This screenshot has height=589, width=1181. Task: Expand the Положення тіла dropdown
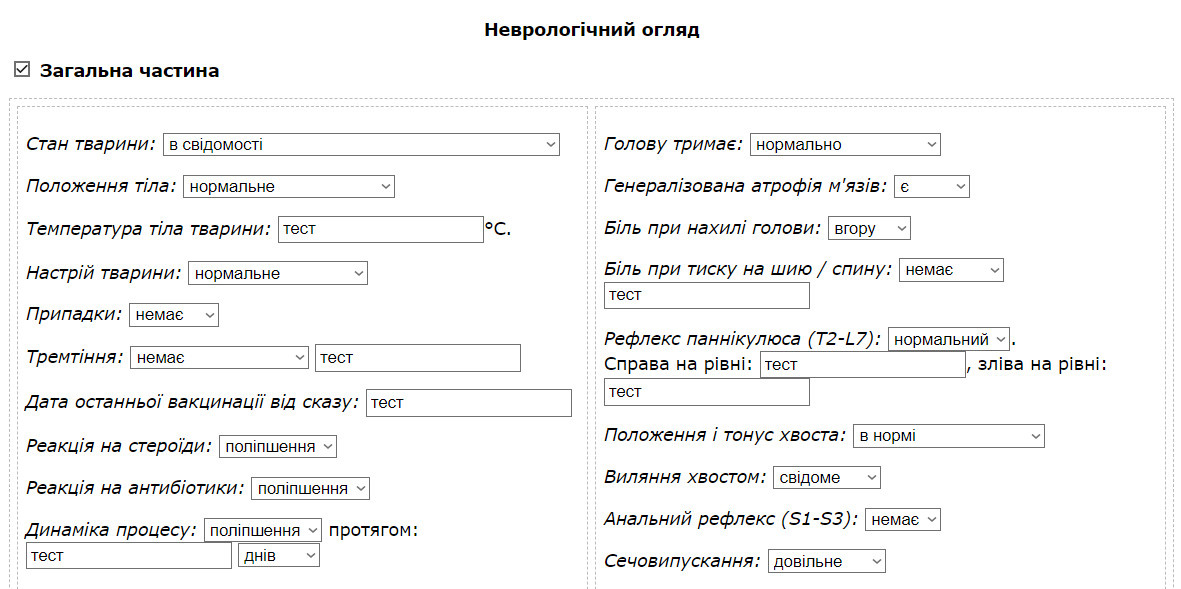click(x=288, y=187)
